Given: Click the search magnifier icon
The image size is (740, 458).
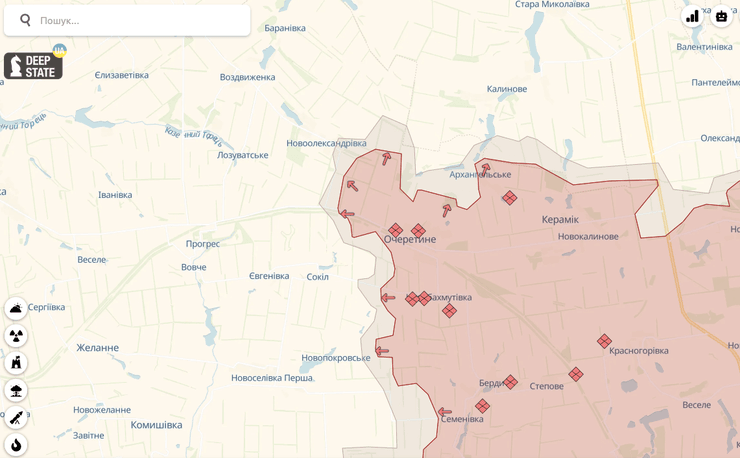Looking at the screenshot, I should (x=26, y=20).
